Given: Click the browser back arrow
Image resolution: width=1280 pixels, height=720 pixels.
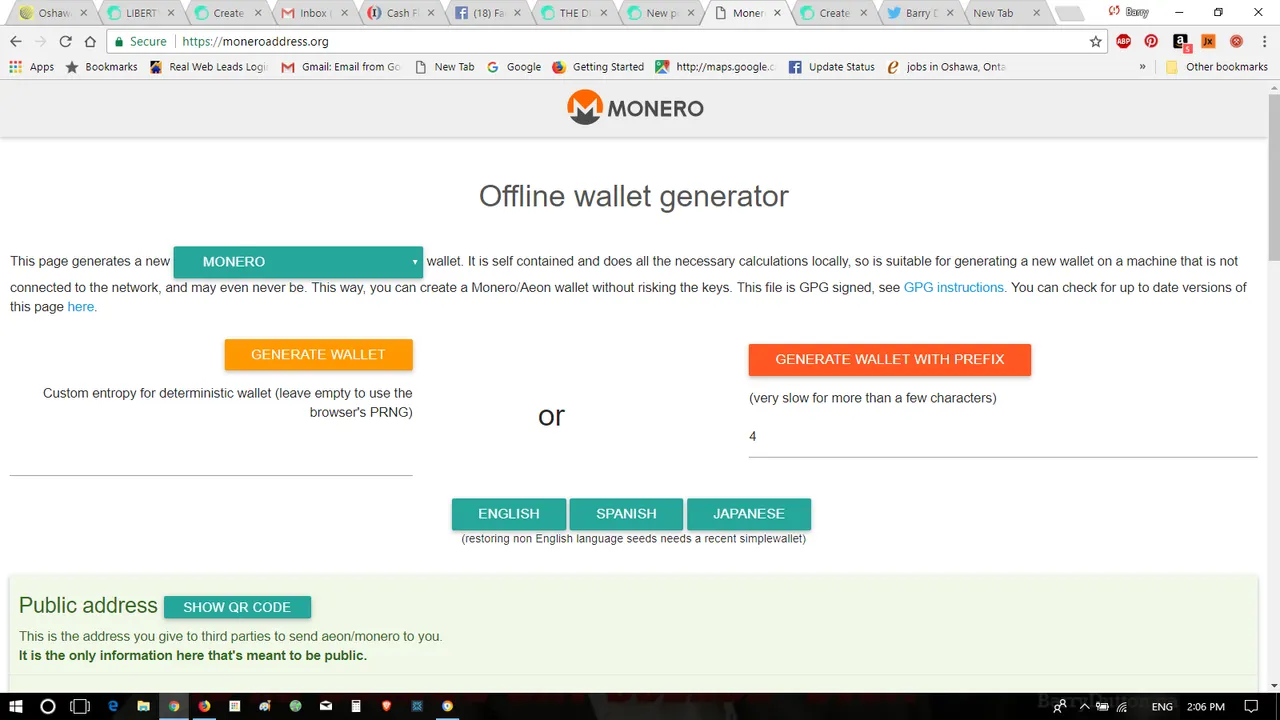Looking at the screenshot, I should click(16, 41).
